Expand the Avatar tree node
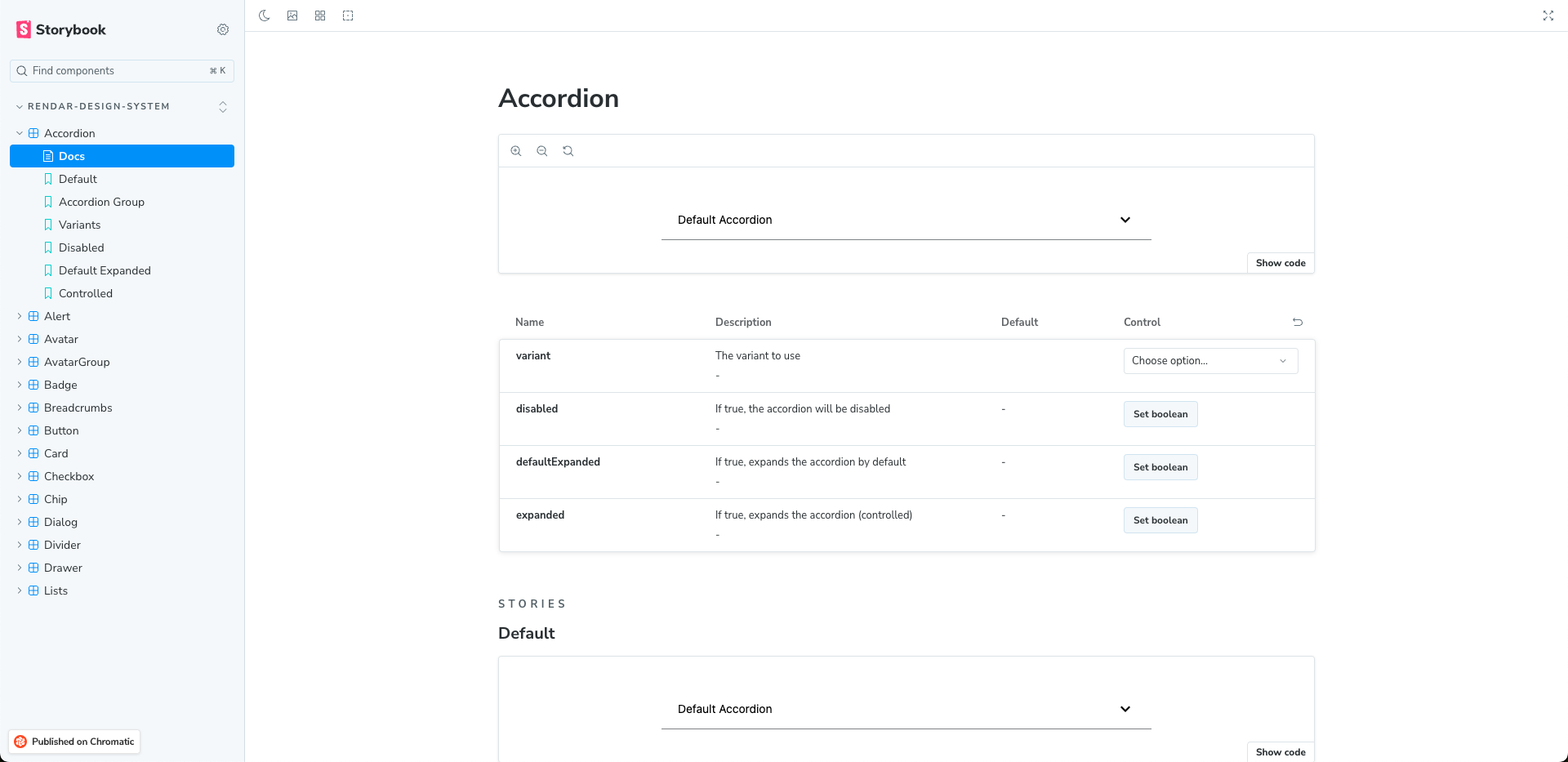 [20, 339]
